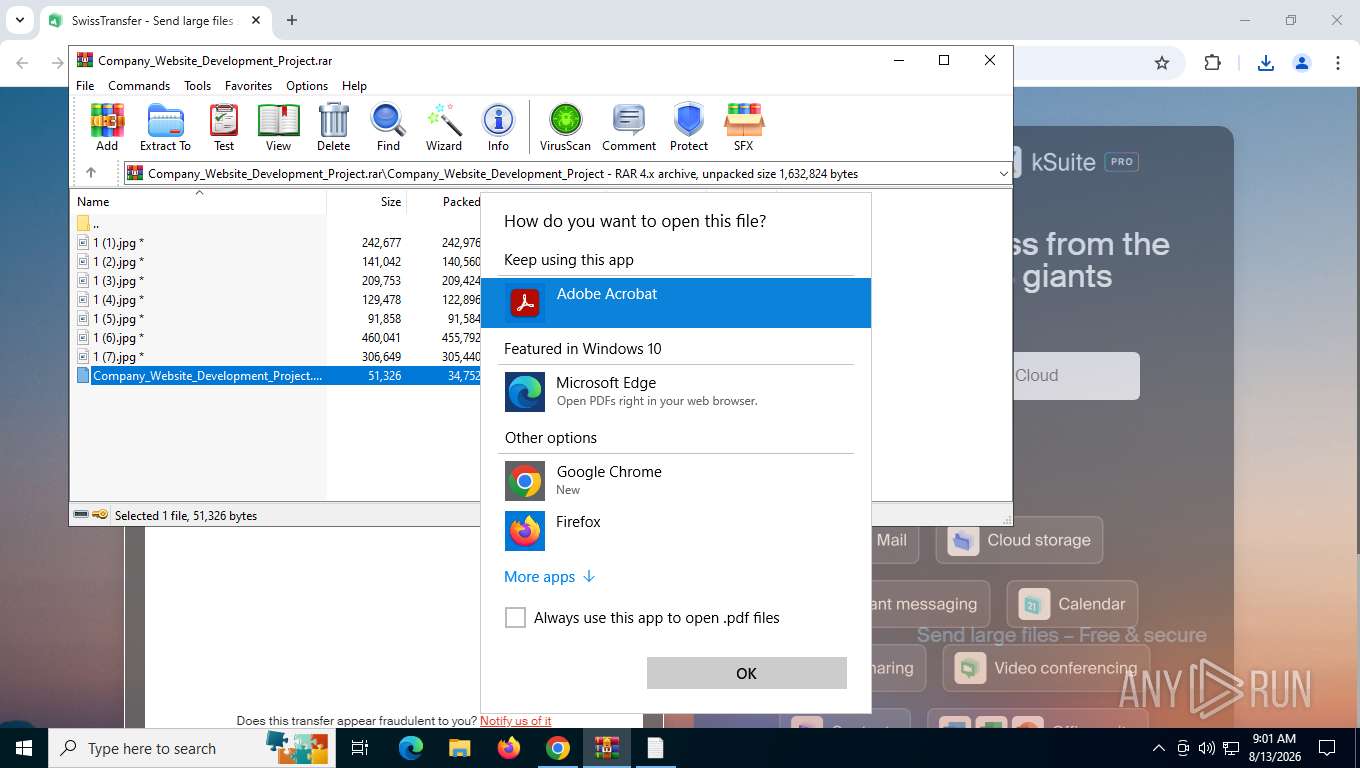
Task: Open File Explorer from the taskbar
Action: [459, 748]
